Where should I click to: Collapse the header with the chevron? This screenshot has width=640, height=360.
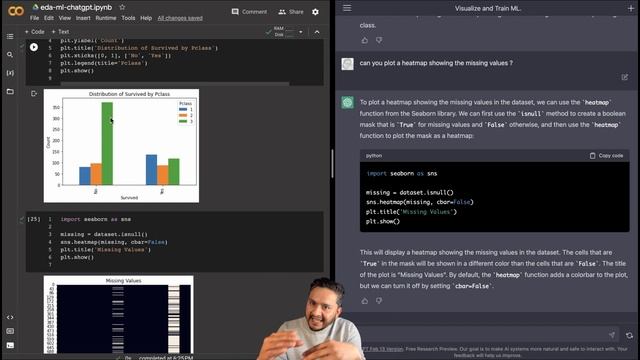pos(317,32)
